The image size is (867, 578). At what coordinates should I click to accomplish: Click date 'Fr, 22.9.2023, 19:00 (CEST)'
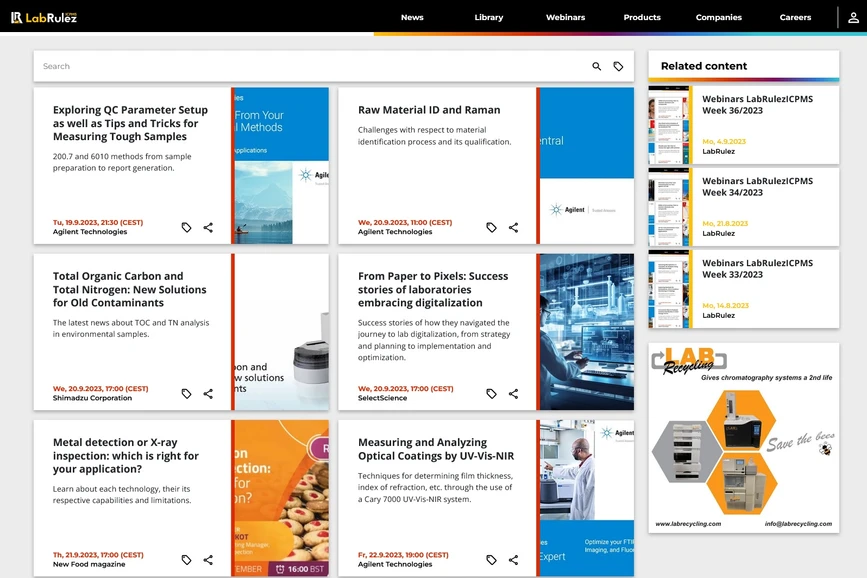coord(403,555)
